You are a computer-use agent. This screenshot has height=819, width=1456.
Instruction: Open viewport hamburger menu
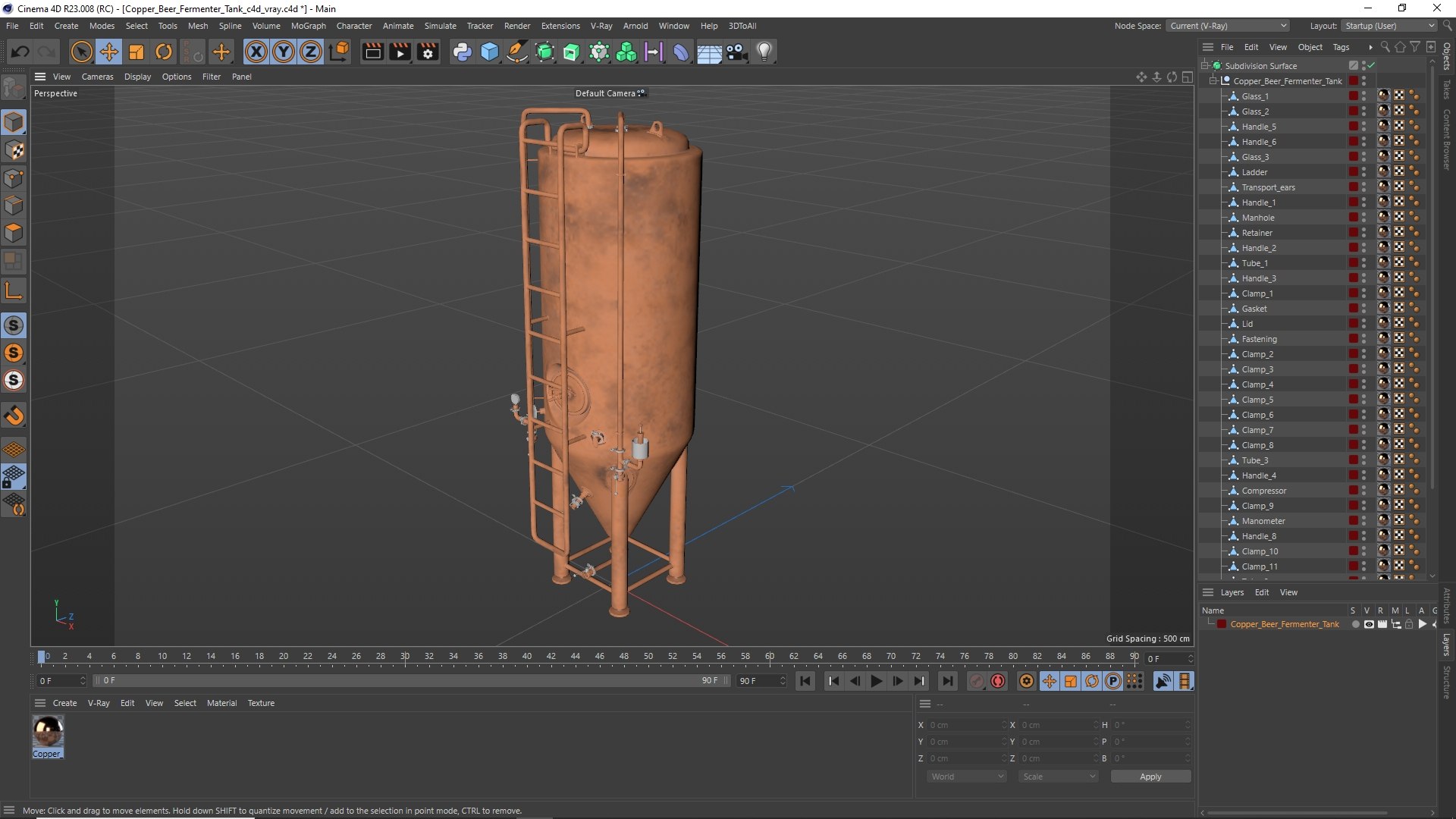[40, 77]
